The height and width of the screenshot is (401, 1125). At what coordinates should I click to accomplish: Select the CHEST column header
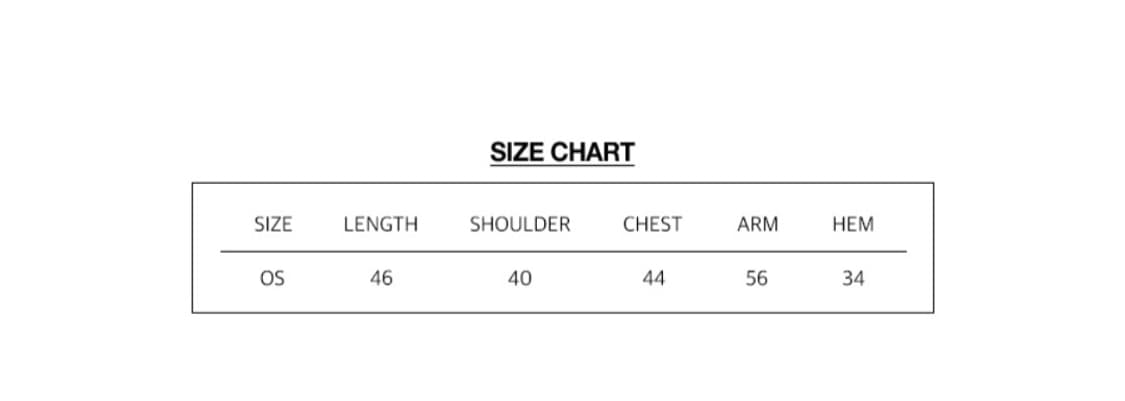652,225
